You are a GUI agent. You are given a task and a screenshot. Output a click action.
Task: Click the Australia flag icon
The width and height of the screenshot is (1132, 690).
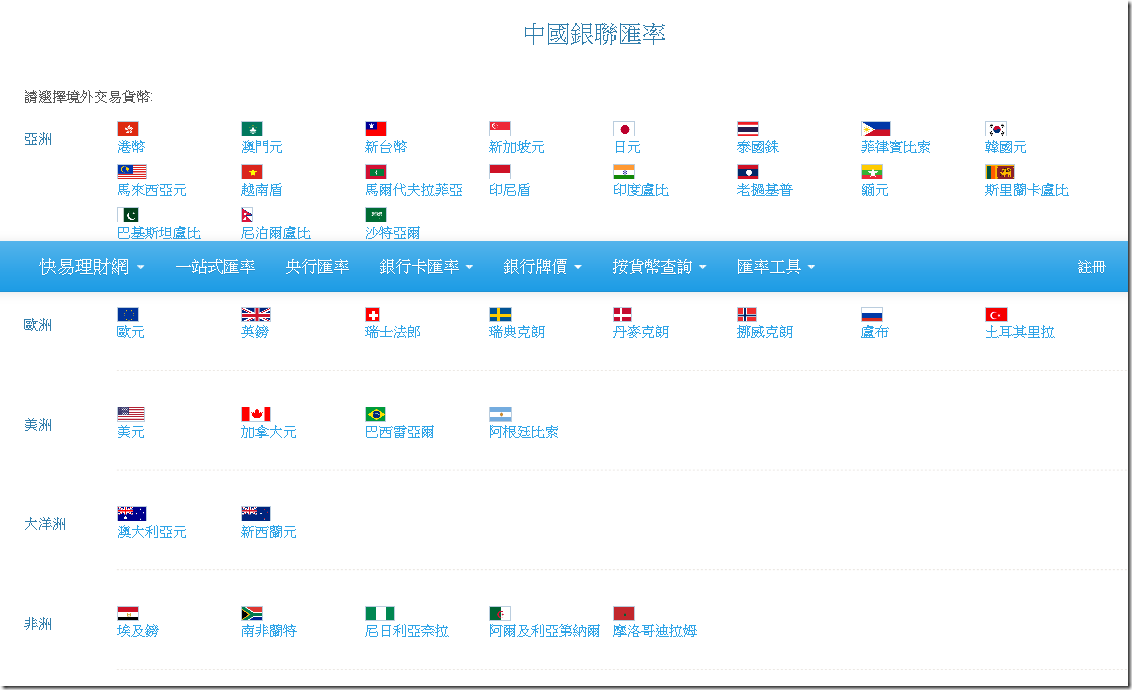coord(132,513)
